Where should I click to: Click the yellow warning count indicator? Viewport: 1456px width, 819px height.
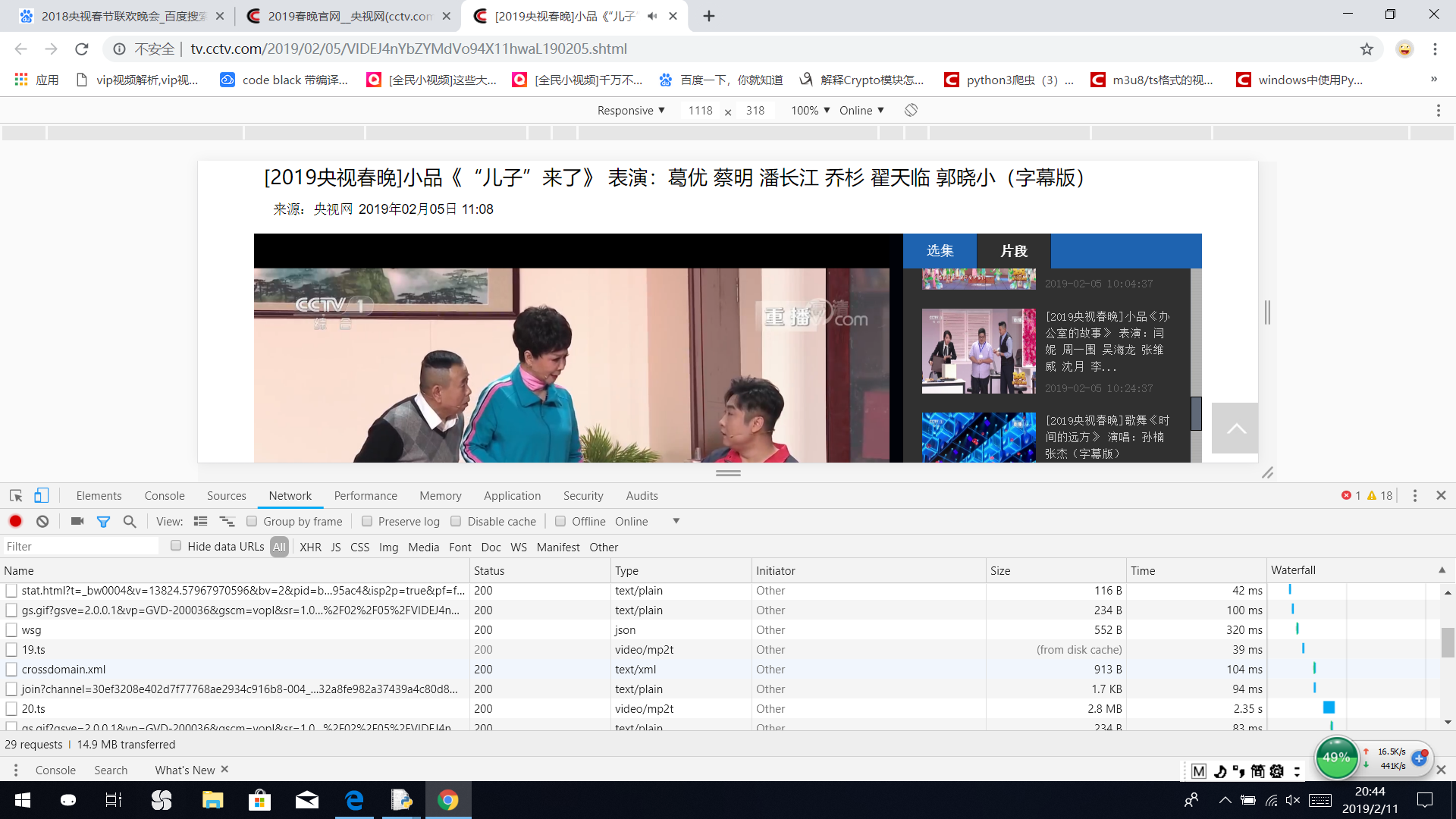1380,496
